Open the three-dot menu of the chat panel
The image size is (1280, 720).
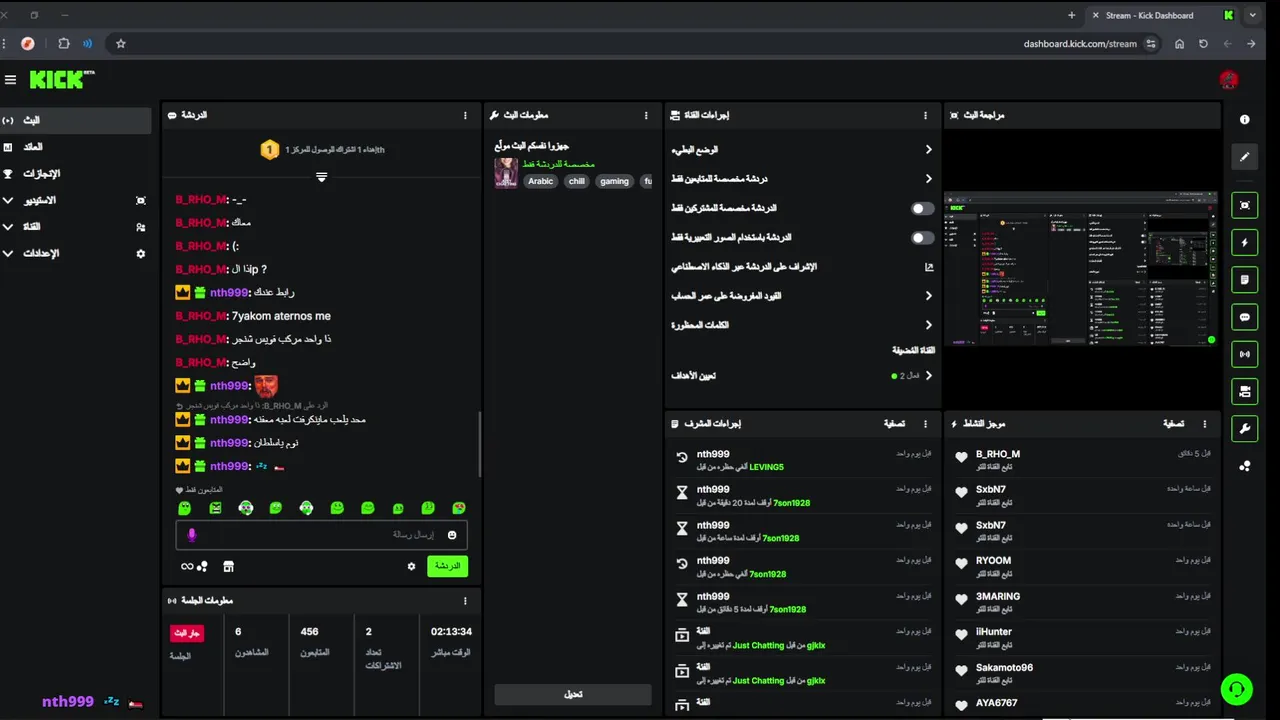click(x=465, y=115)
